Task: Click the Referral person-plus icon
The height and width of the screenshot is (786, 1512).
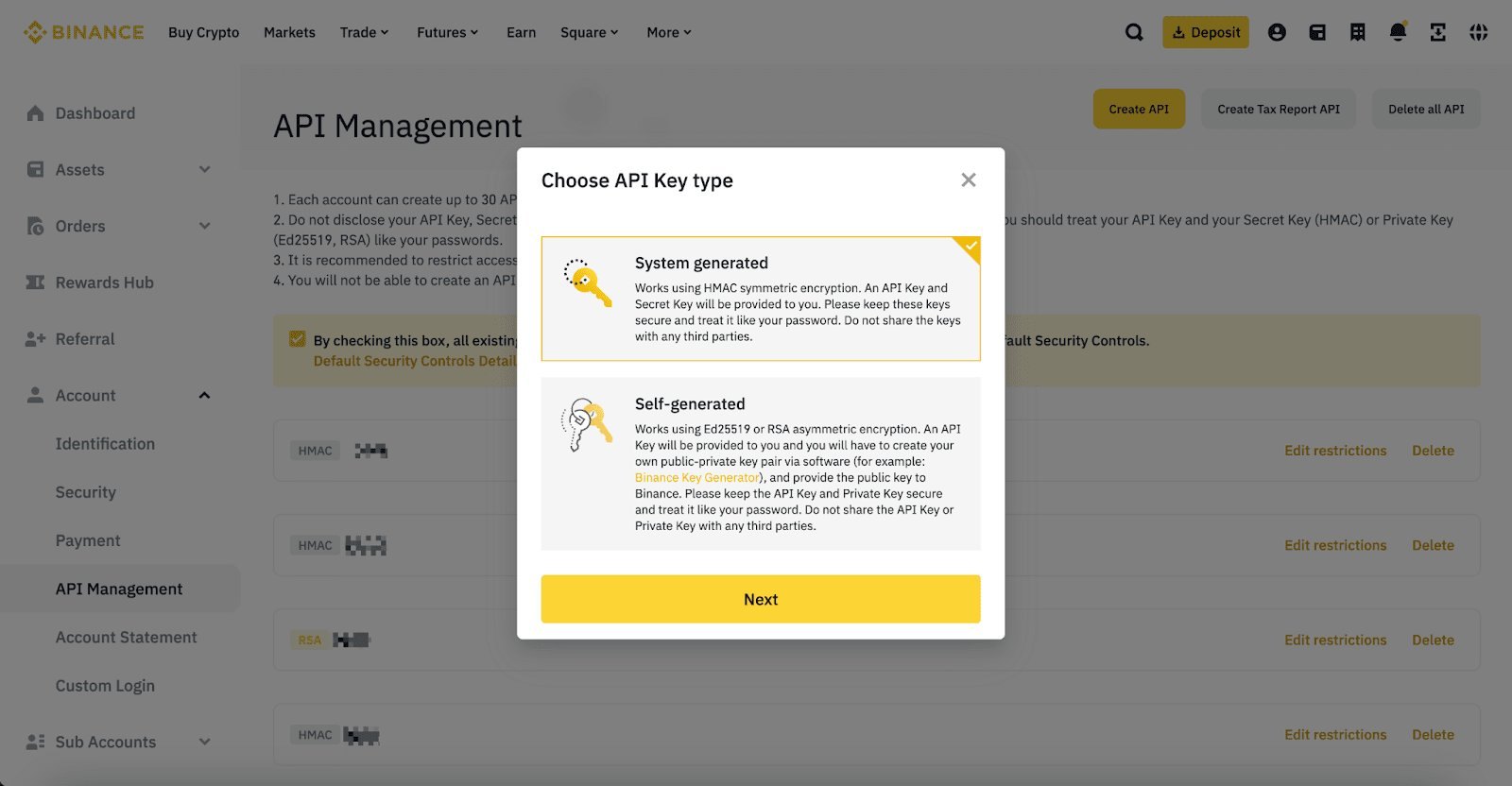Action: click(35, 339)
